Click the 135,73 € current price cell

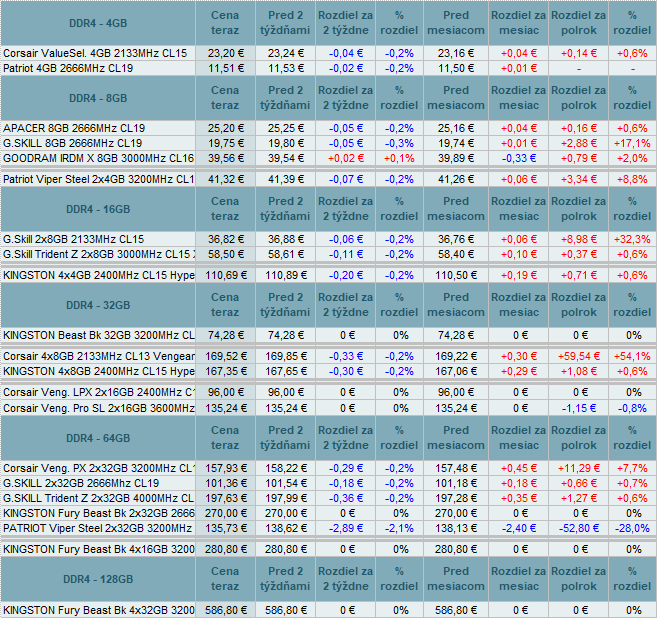coord(225,528)
